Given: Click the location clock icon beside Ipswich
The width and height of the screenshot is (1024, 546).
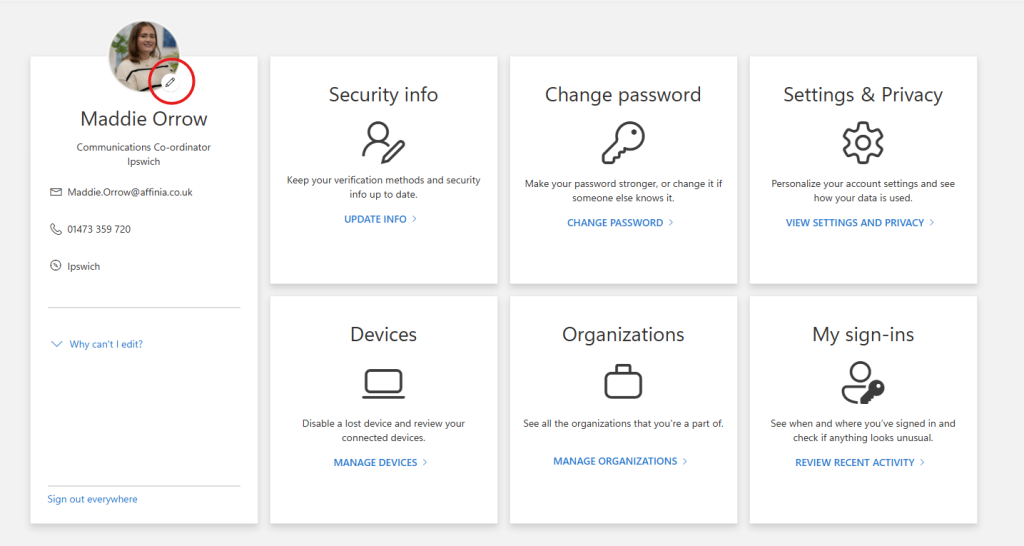Looking at the screenshot, I should pos(56,266).
